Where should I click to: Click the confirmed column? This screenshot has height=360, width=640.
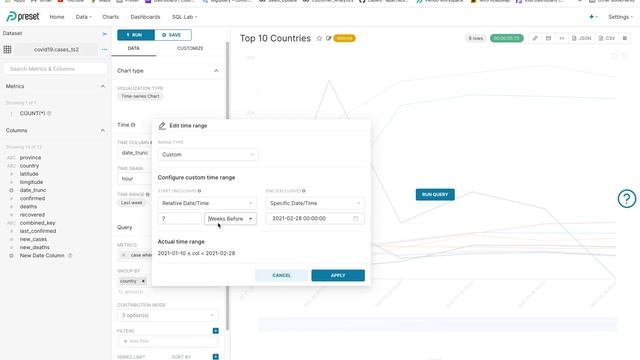point(32,198)
